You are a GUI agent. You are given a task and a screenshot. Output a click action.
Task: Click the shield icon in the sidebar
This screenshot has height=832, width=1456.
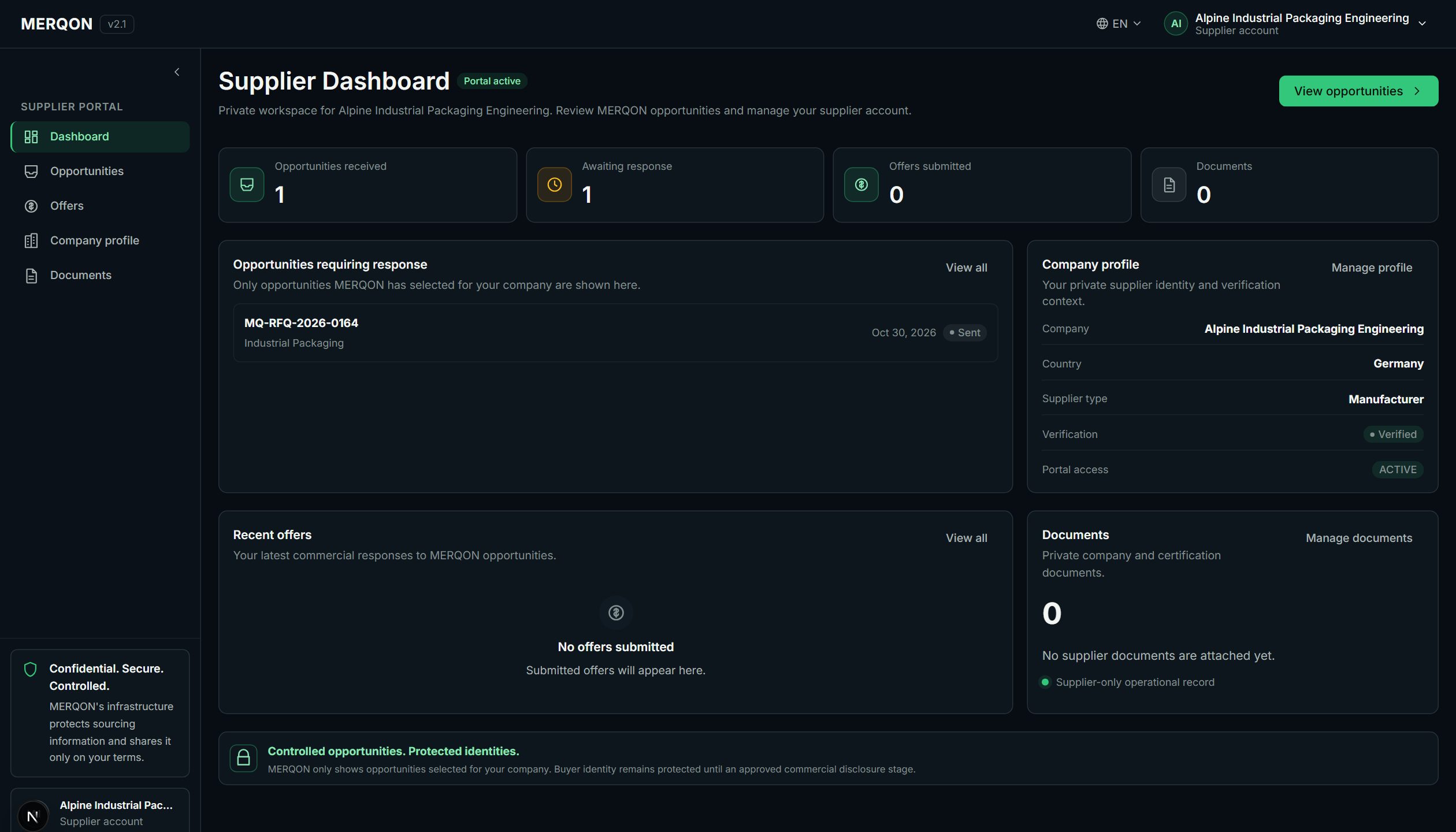(x=30, y=669)
